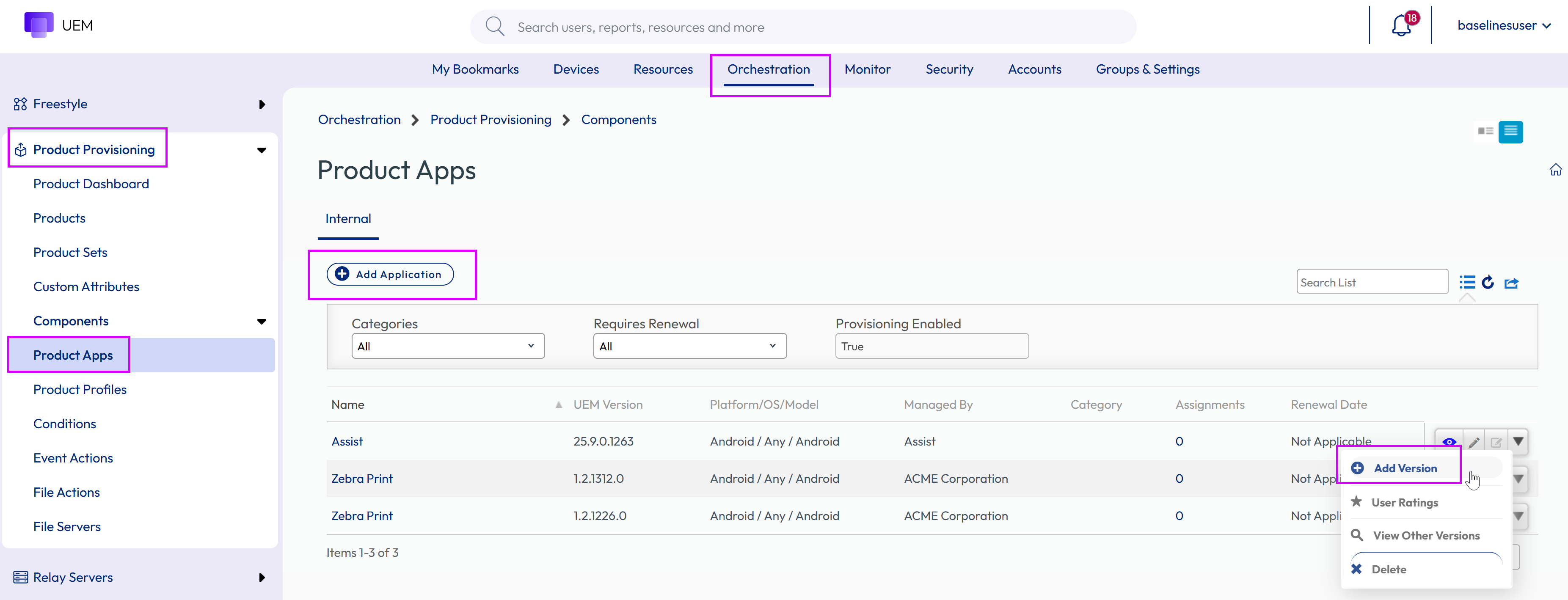Select User Ratings from the menu
The width and height of the screenshot is (1568, 600).
pos(1404,502)
